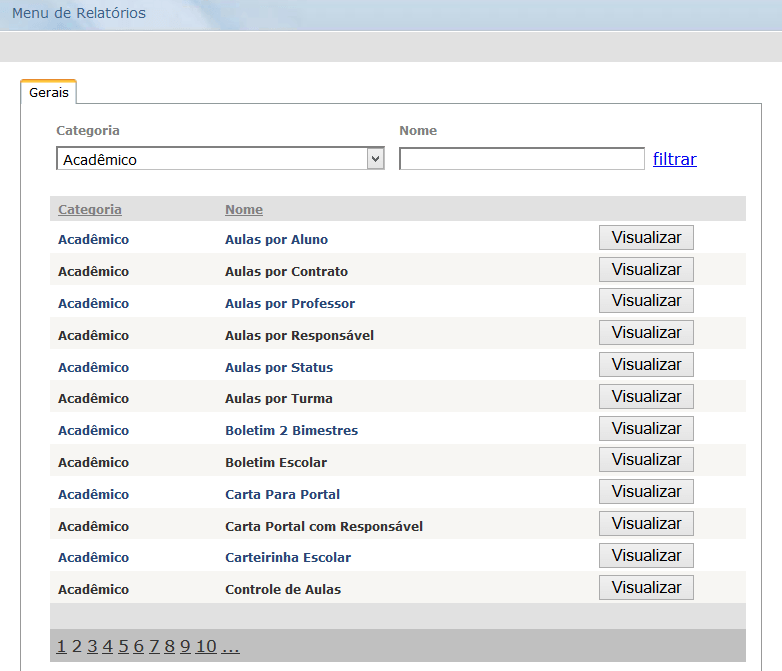The width and height of the screenshot is (782, 671).
Task: Click the current page number 2
Action: [x=77, y=646]
